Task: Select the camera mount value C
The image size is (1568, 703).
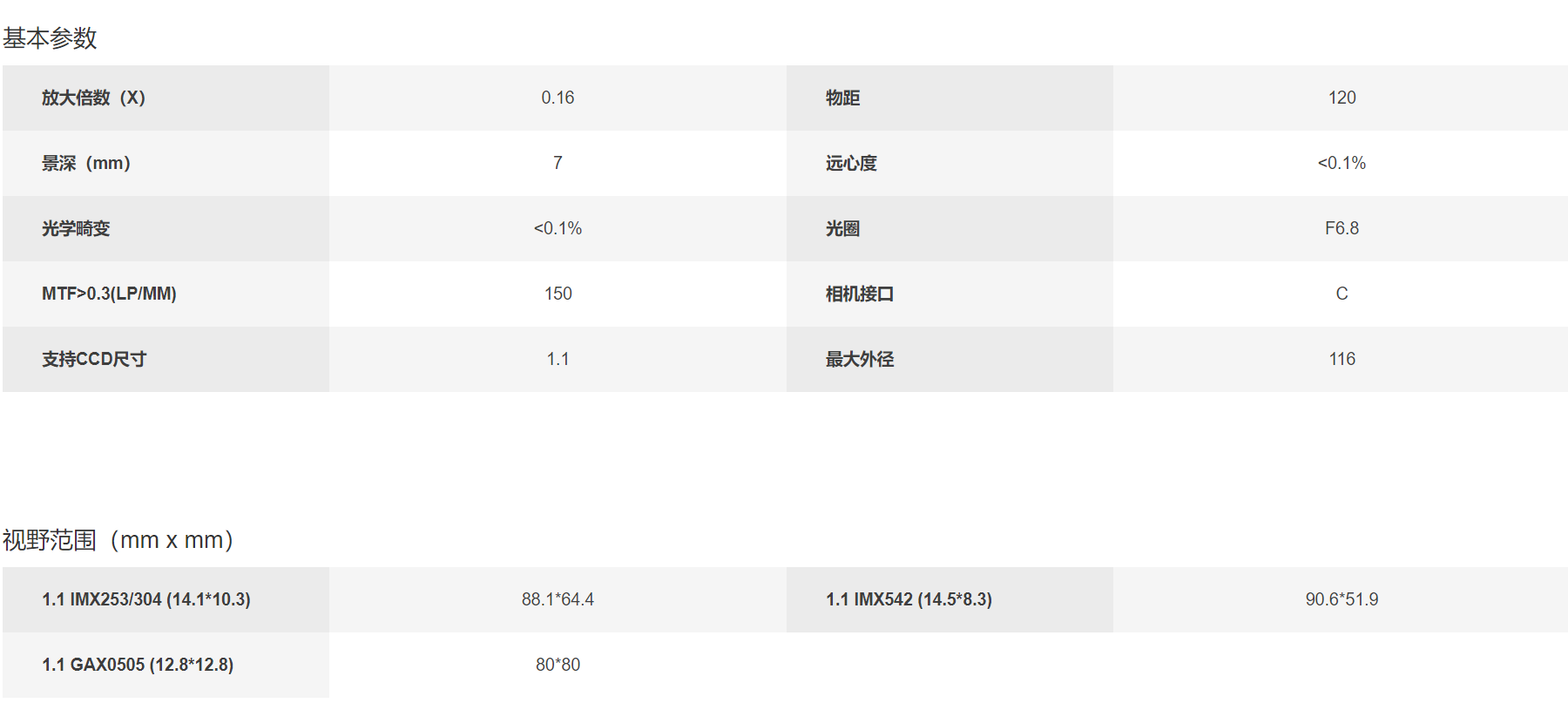Action: [x=1342, y=294]
